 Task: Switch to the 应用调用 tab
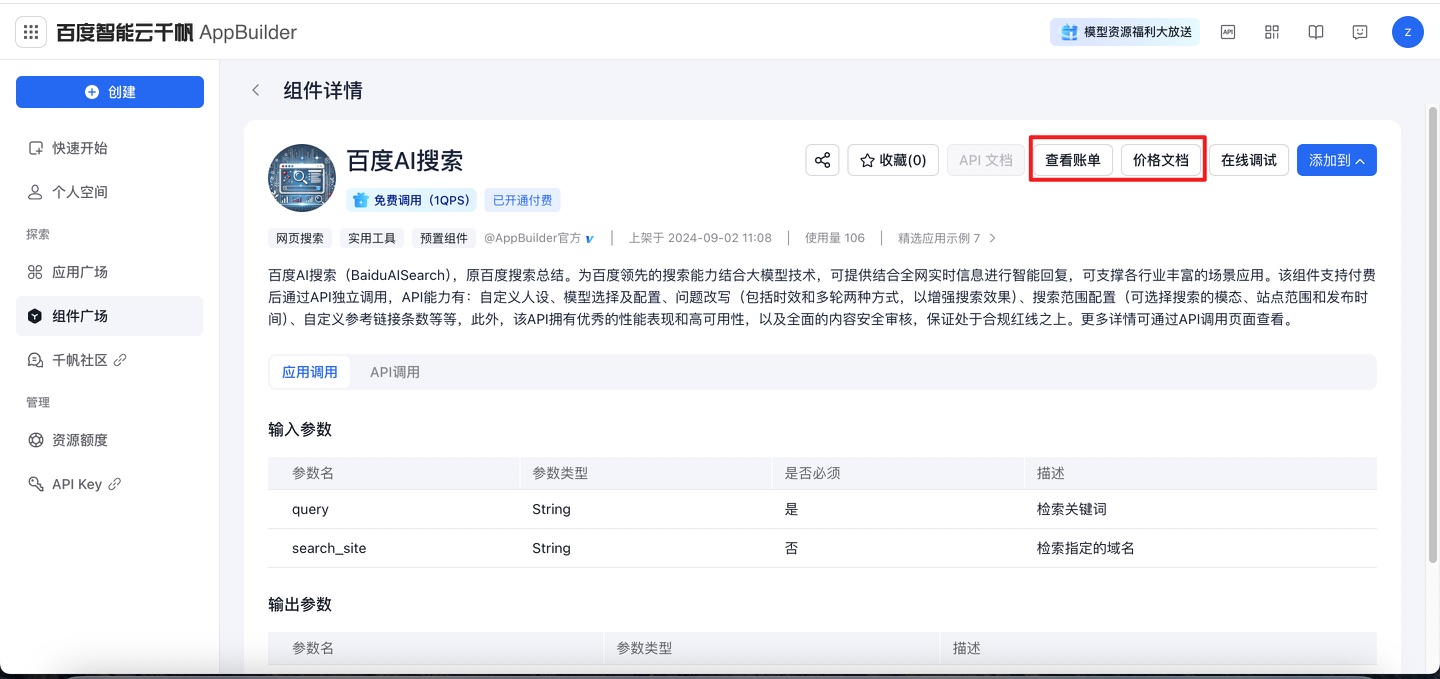310,372
